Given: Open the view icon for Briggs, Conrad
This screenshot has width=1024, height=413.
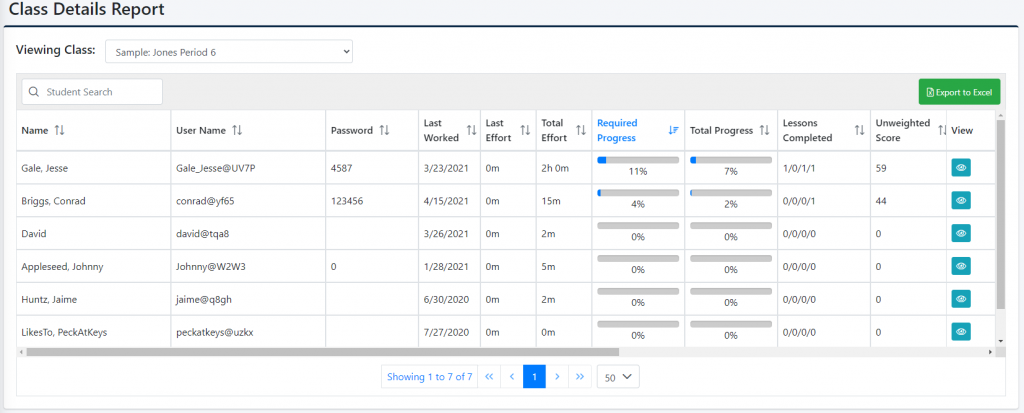Looking at the screenshot, I should coord(961,201).
